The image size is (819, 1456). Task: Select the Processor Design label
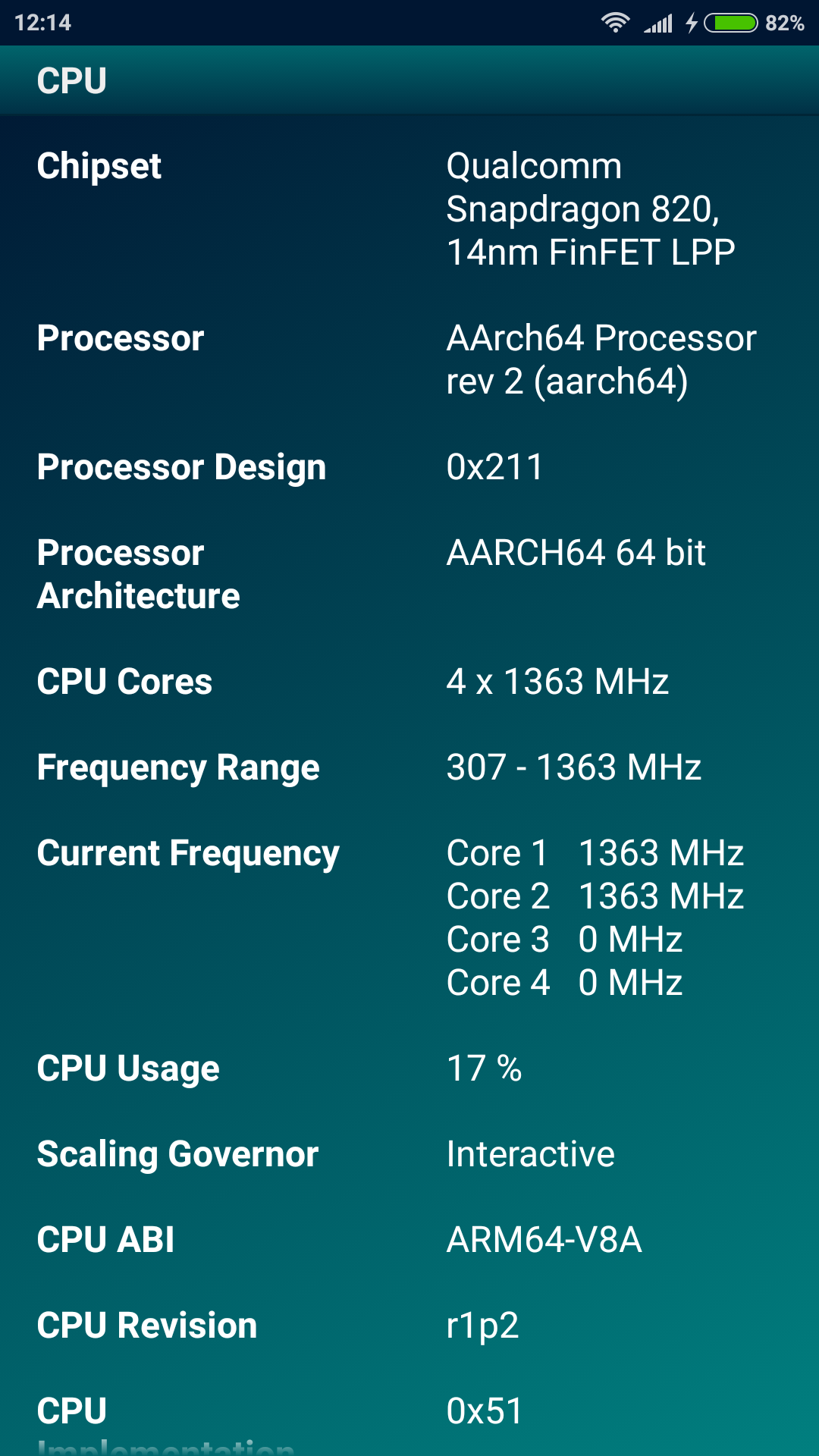pos(182,467)
